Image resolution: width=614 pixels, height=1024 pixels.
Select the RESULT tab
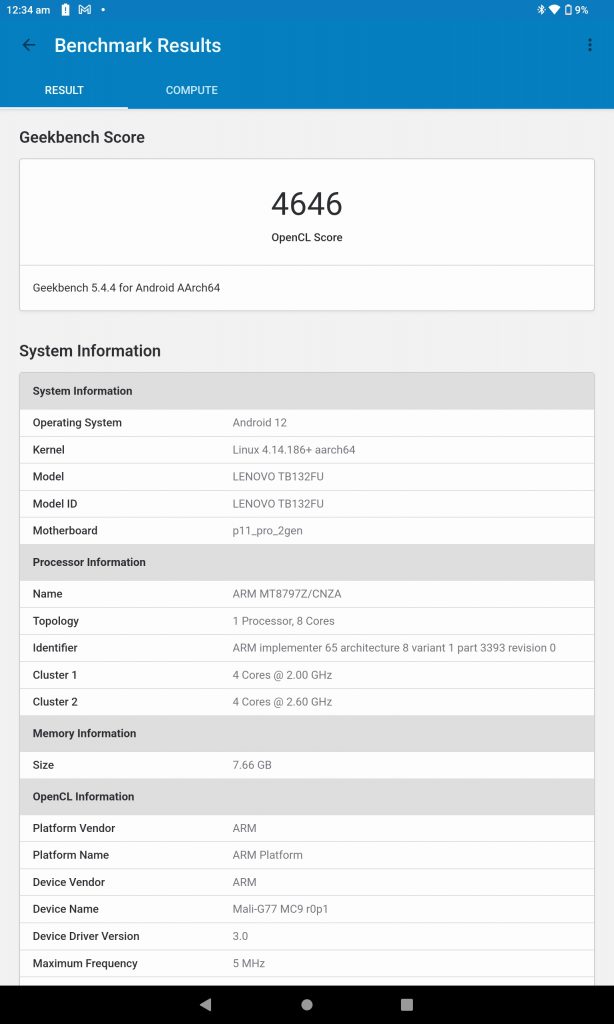click(x=64, y=90)
